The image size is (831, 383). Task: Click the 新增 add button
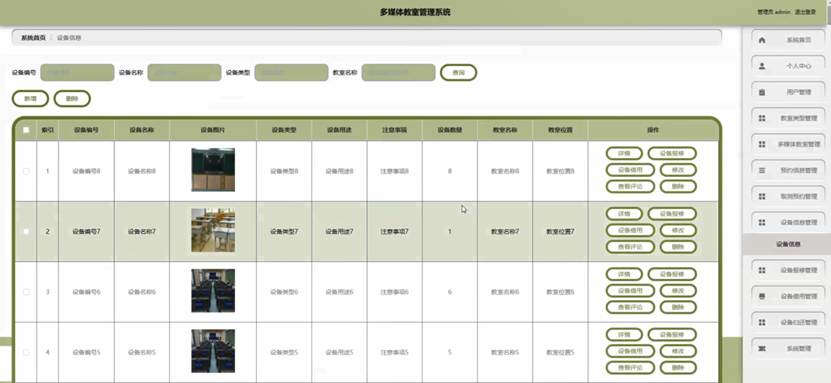click(x=30, y=99)
